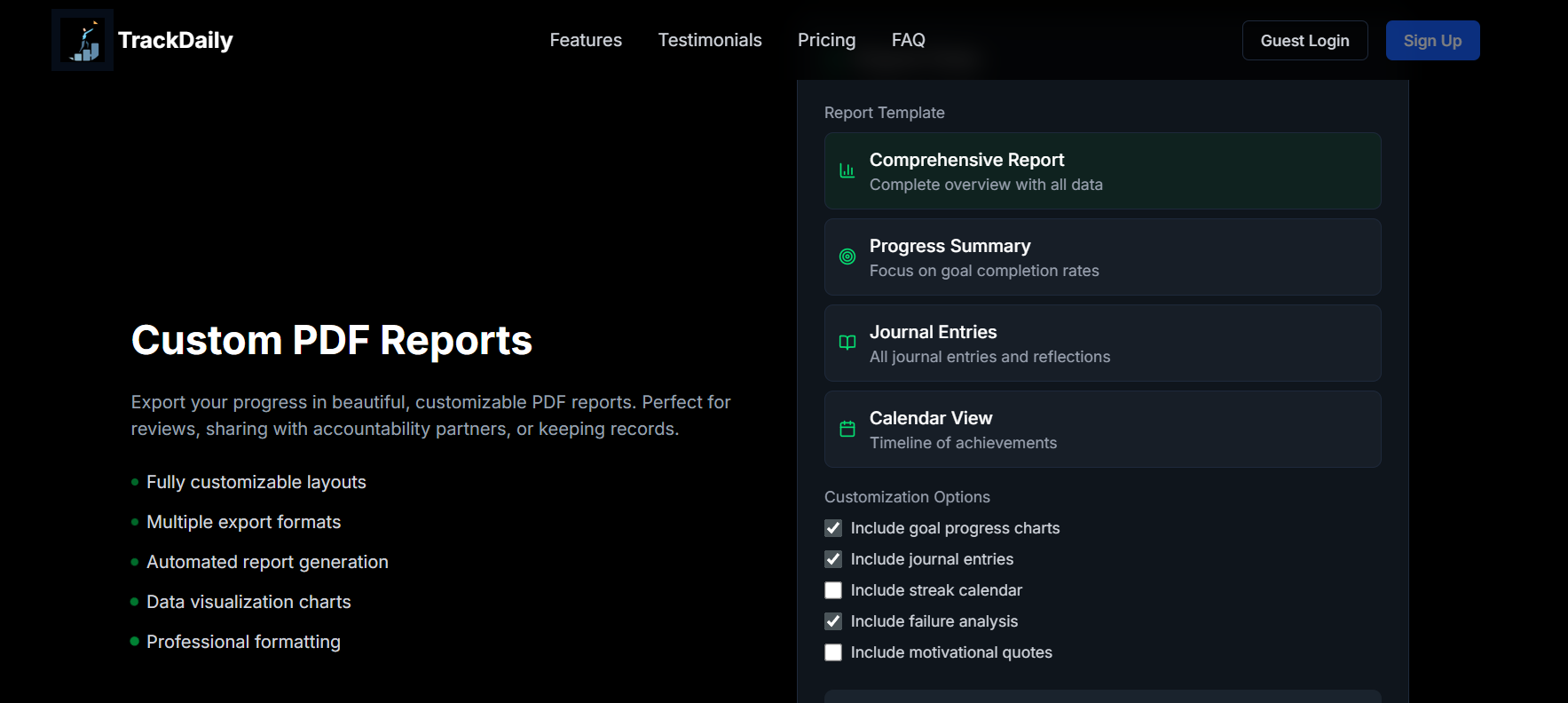Open the Pricing nav link
The image size is (1568, 703).
click(x=826, y=40)
